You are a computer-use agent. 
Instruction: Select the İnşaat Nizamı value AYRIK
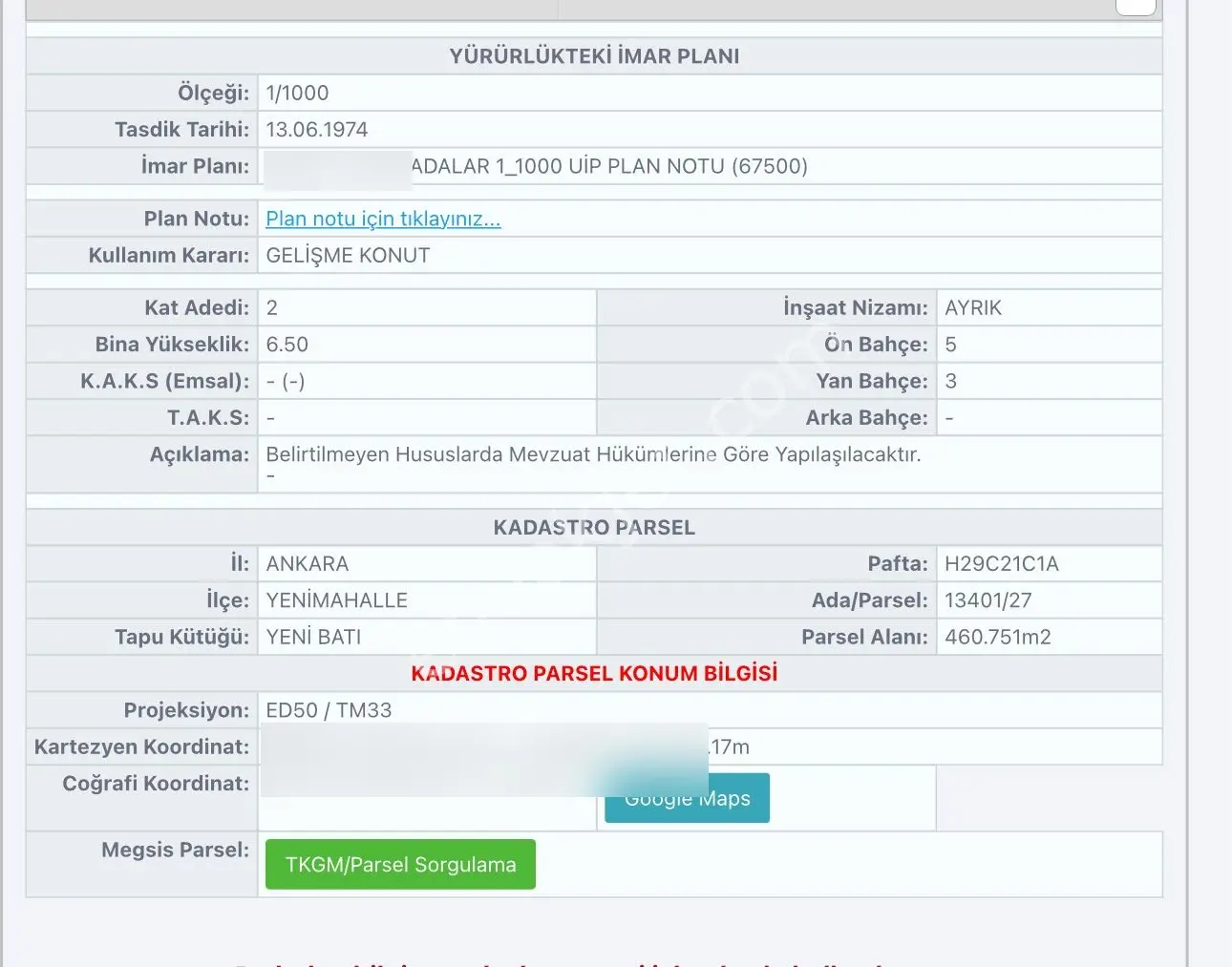click(973, 307)
